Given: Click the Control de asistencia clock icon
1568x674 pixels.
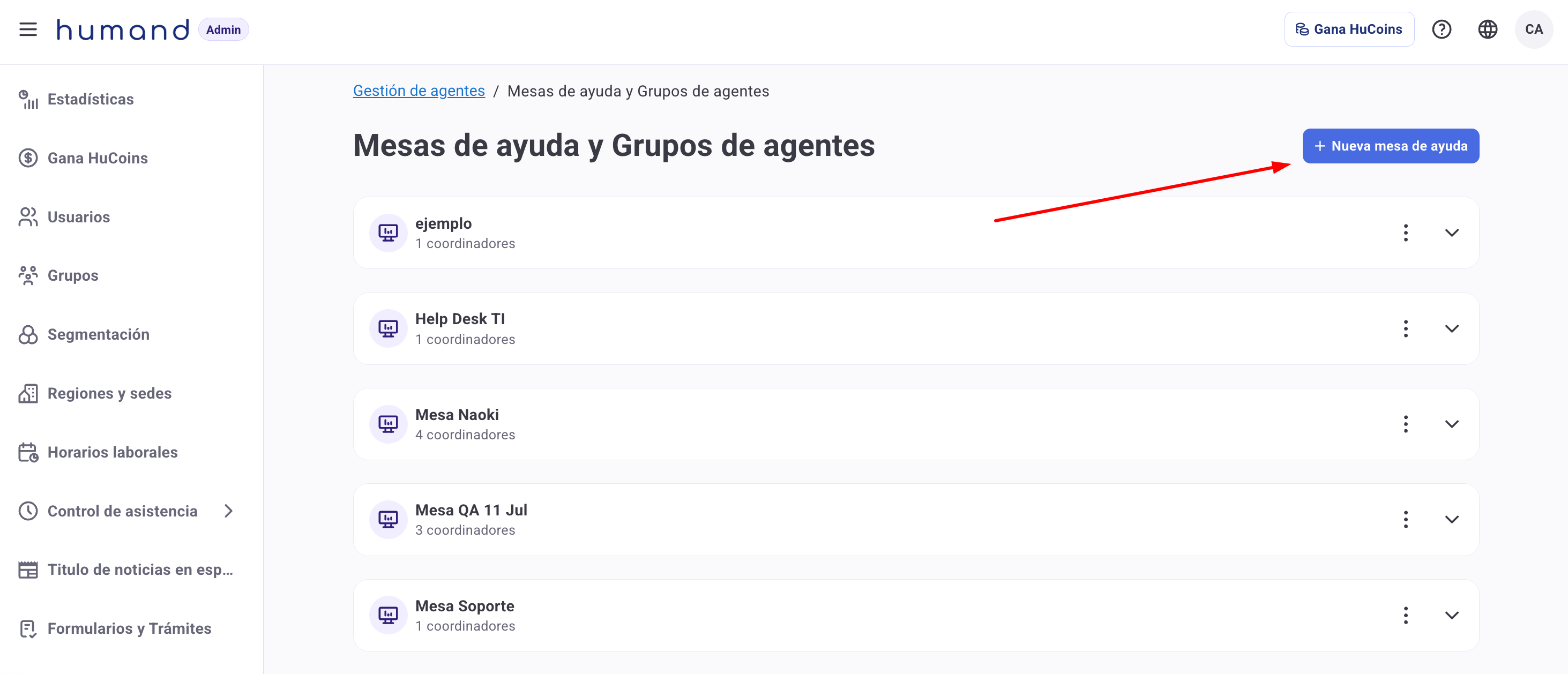Looking at the screenshot, I should click(x=28, y=511).
